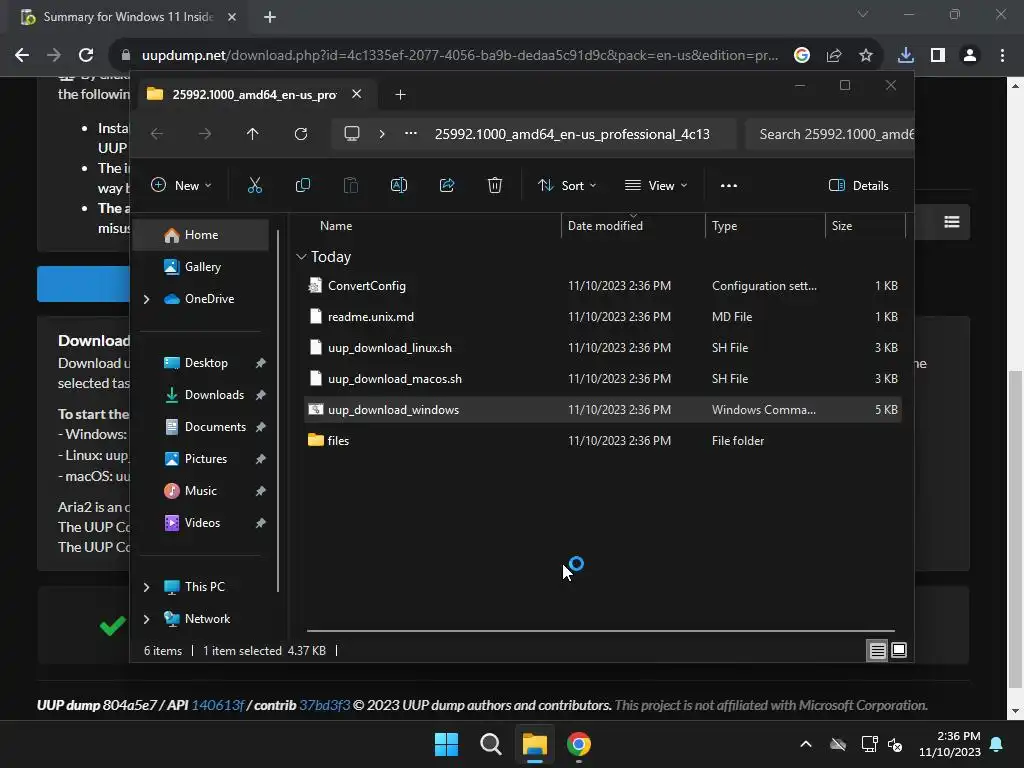Click in the Search 25992.1000 box

point(829,134)
